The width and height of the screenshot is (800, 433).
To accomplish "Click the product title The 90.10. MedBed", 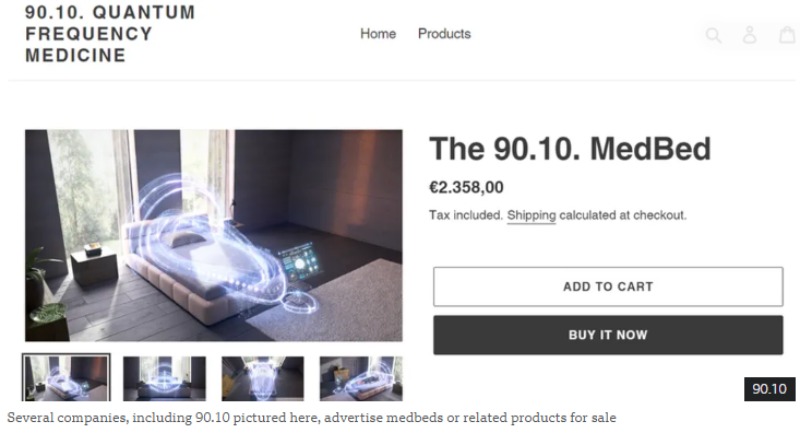I will point(570,149).
